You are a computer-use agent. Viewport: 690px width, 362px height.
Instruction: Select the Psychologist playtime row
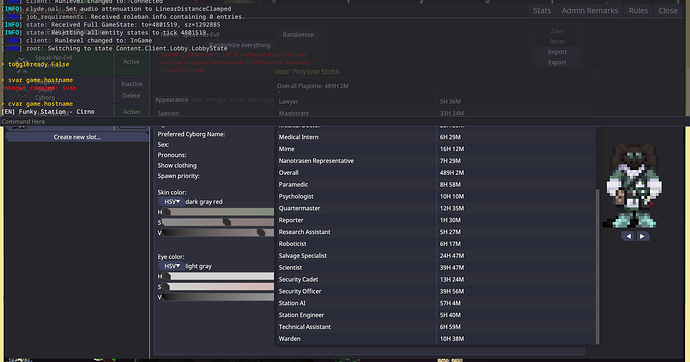click(436, 197)
